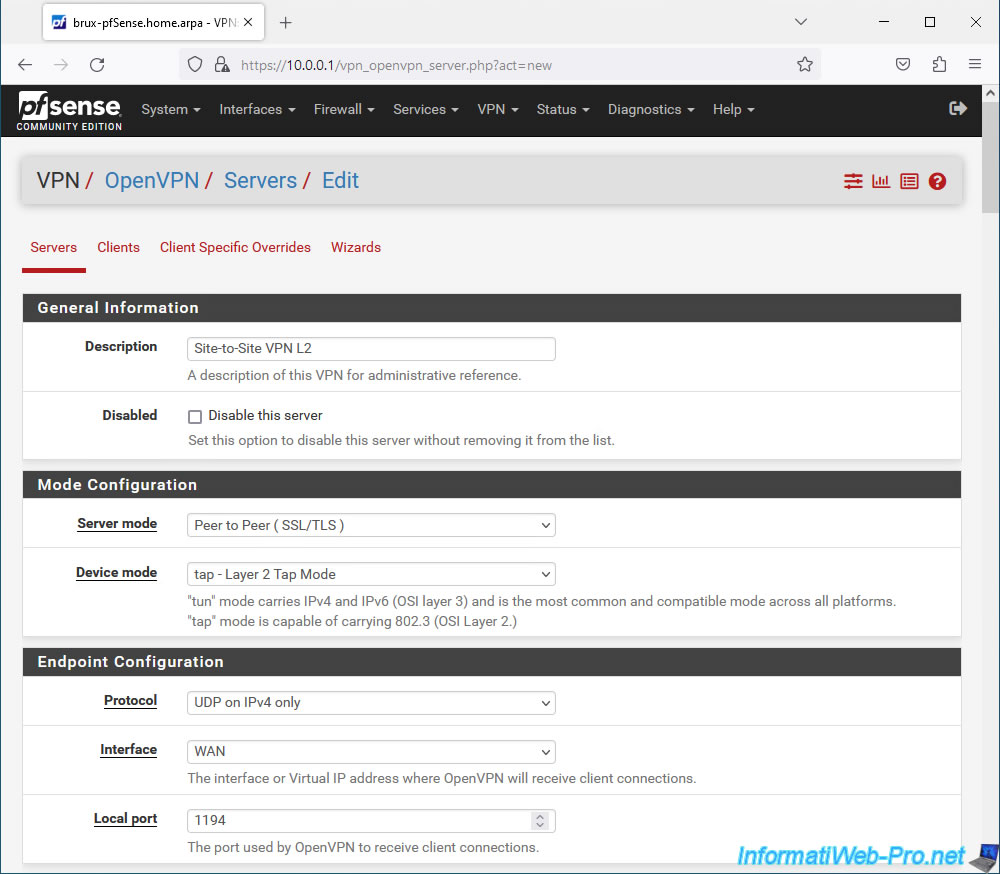Click the pfSense logo
This screenshot has height=874, width=1000.
coord(70,110)
